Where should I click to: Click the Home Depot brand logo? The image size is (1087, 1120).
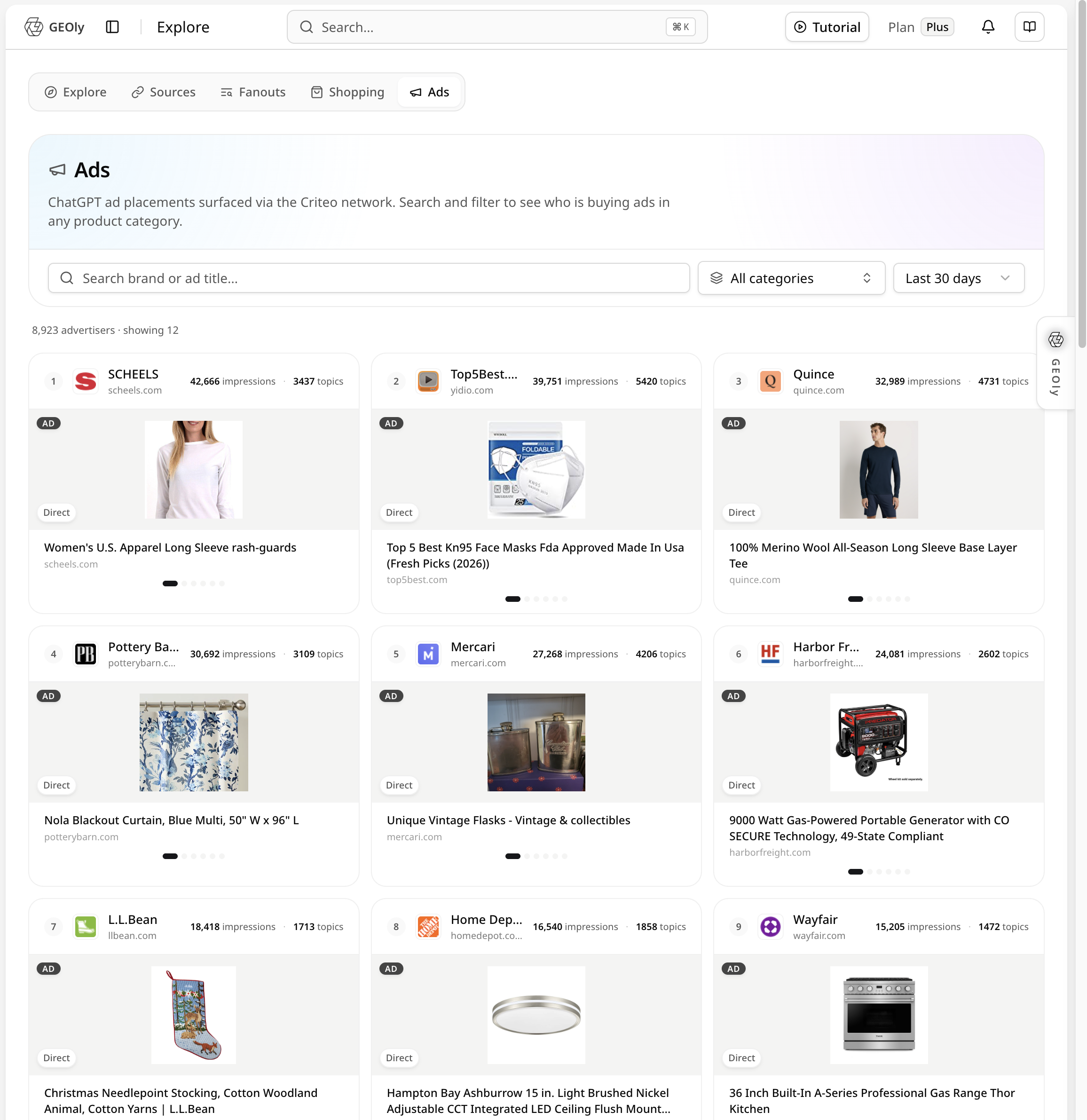coord(428,926)
